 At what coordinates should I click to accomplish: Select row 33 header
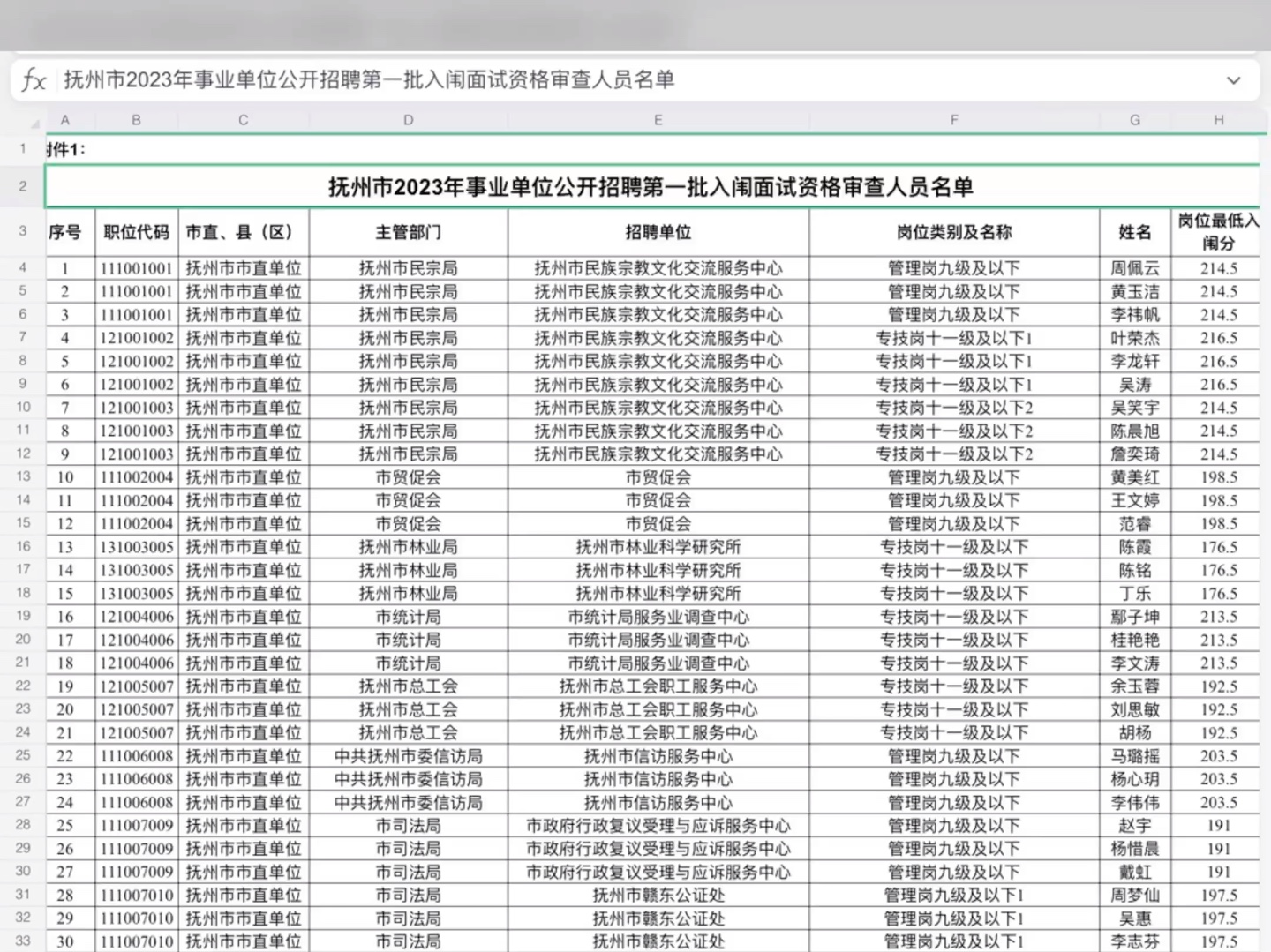click(x=23, y=941)
